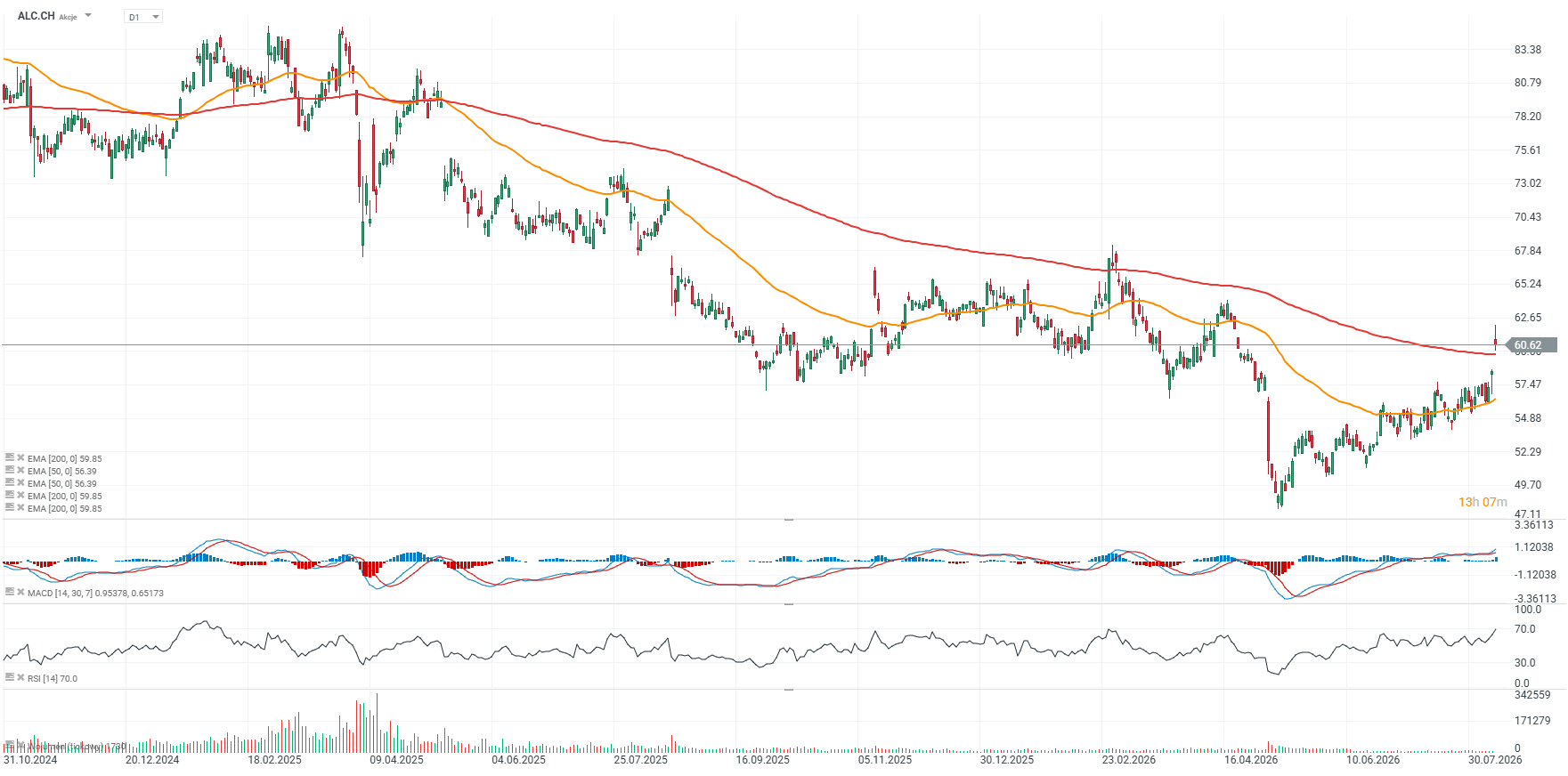Open Wolumen (tickowy) indicator settings
Image resolution: width=1568 pixels, height=776 pixels.
pyautogui.click(x=9, y=744)
